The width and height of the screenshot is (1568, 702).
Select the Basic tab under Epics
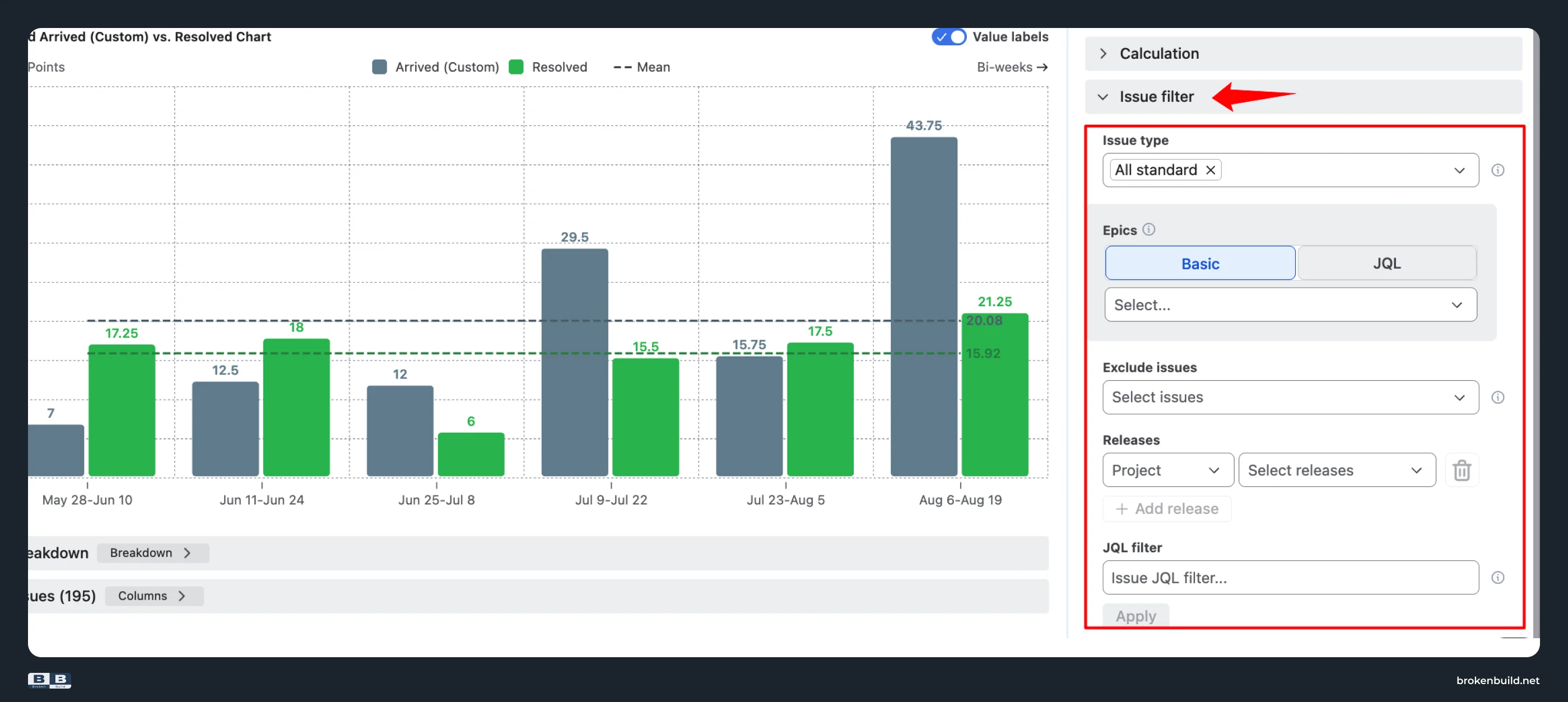(x=1200, y=263)
